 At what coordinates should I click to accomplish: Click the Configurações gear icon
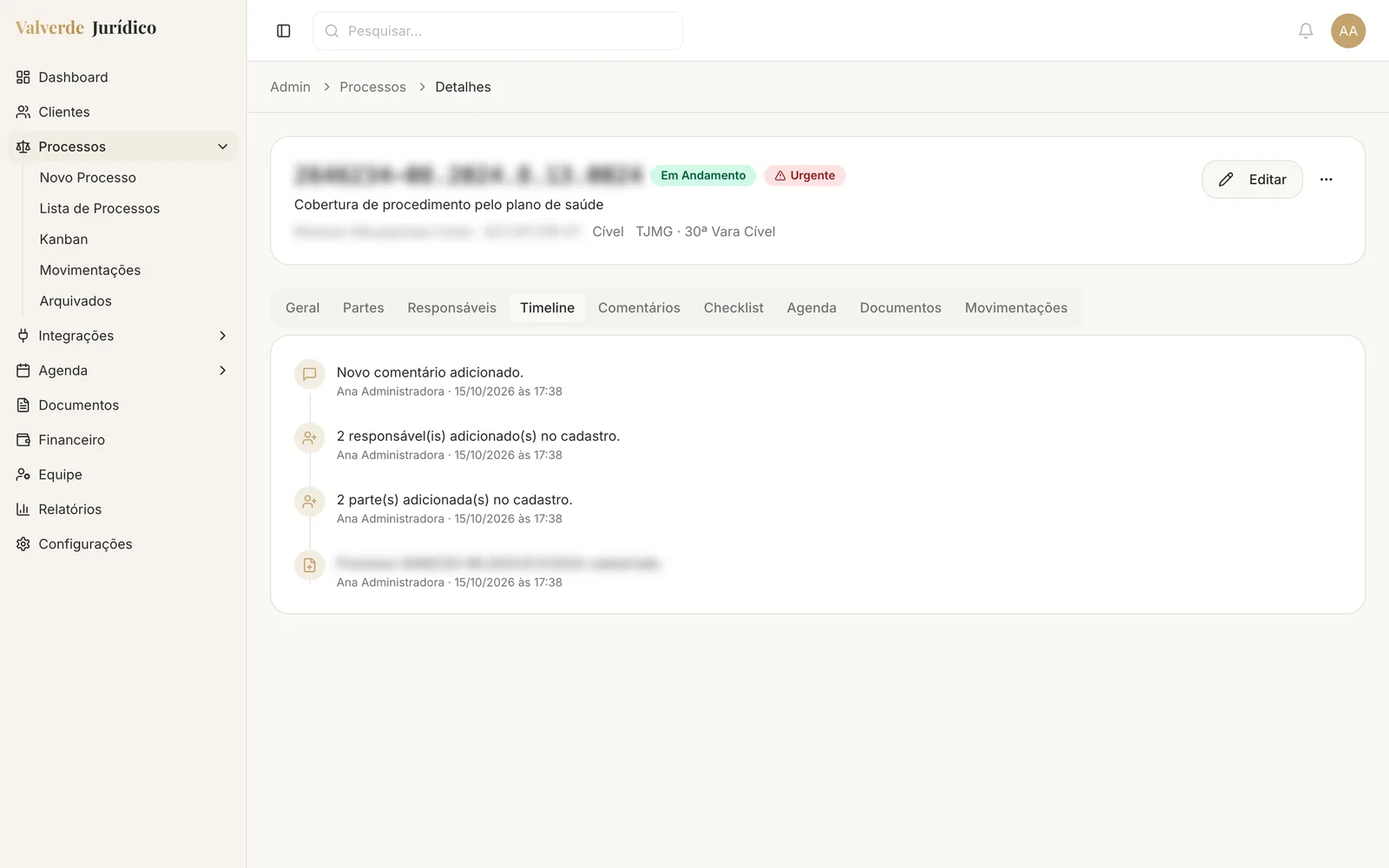(23, 544)
